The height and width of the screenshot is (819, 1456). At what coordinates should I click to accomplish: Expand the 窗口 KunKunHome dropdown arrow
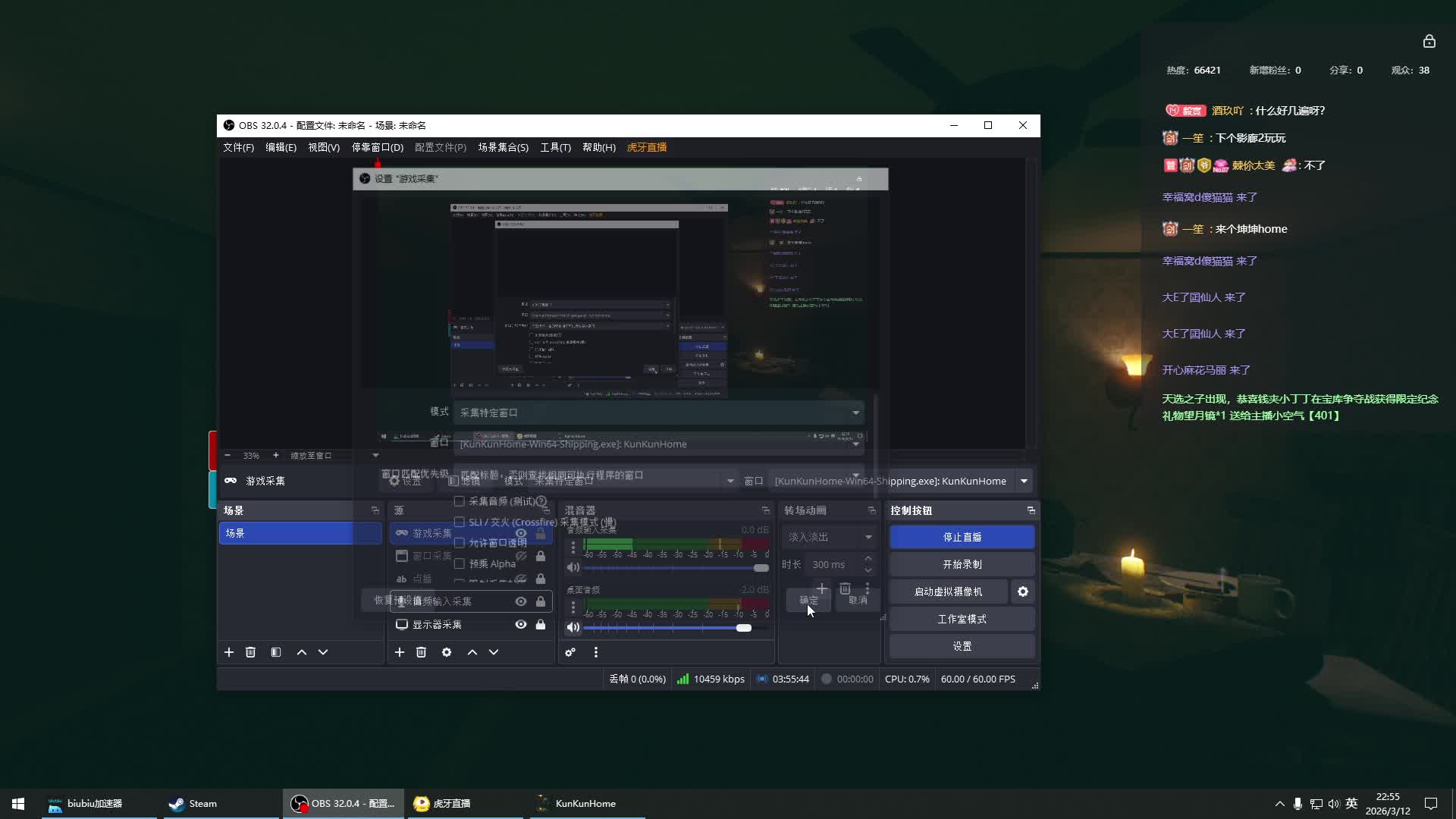1024,481
